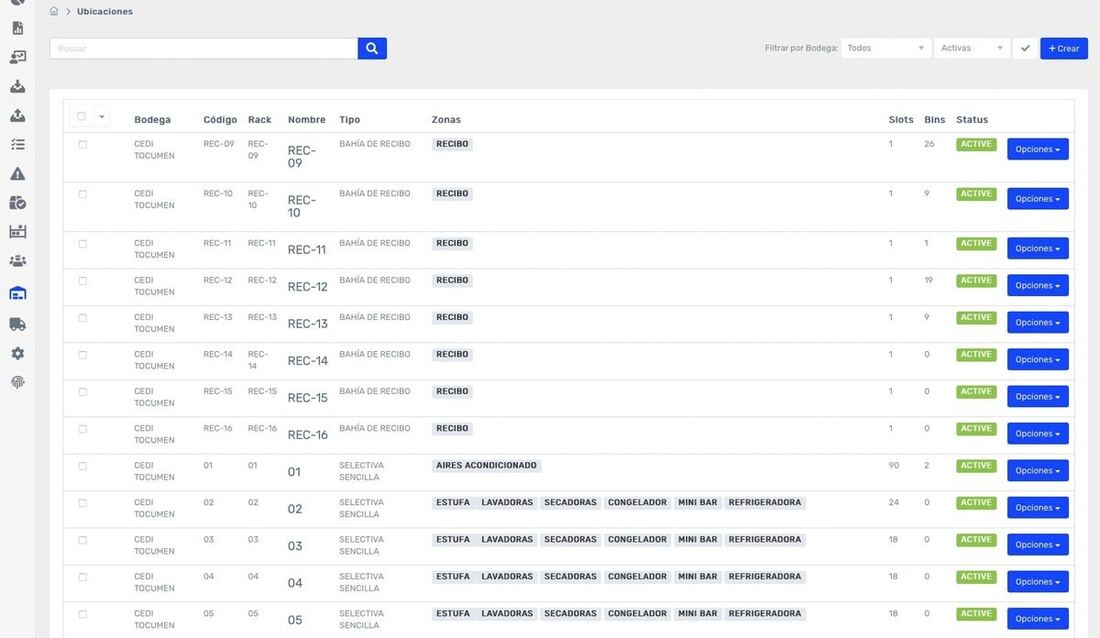Click the ACTIVE status badge for REC-14

click(x=976, y=354)
